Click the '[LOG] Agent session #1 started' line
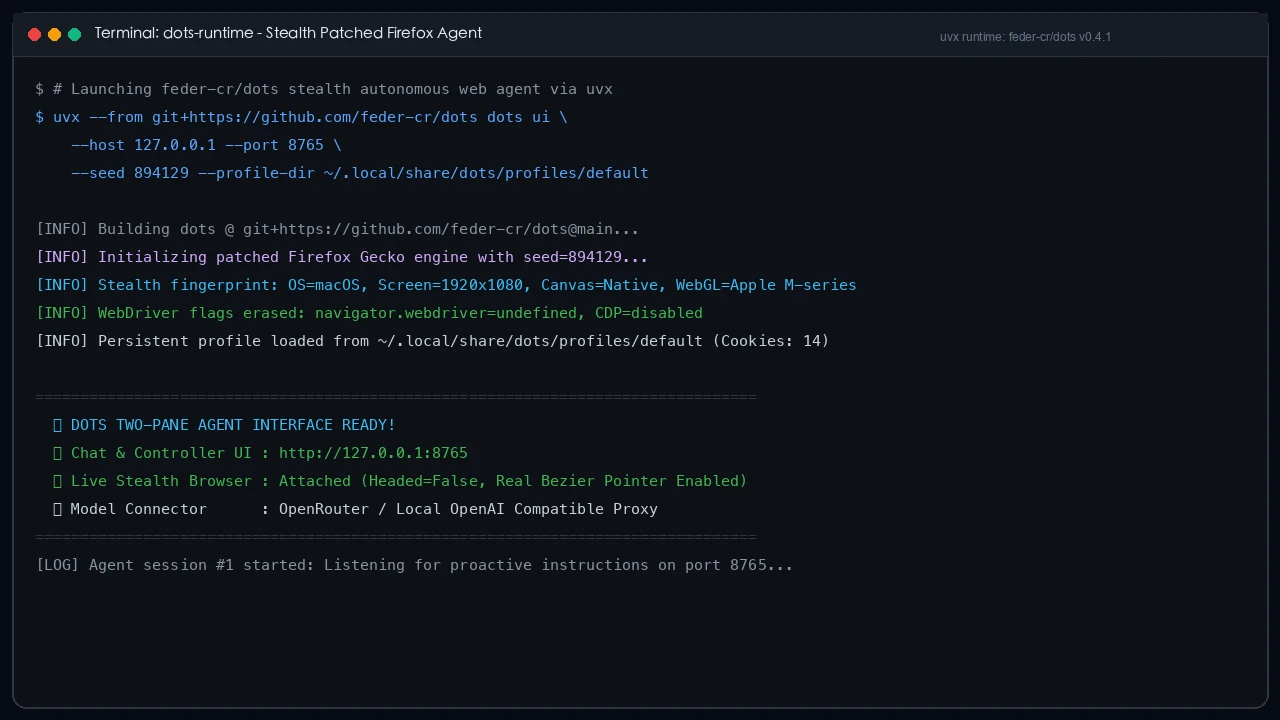 tap(414, 565)
